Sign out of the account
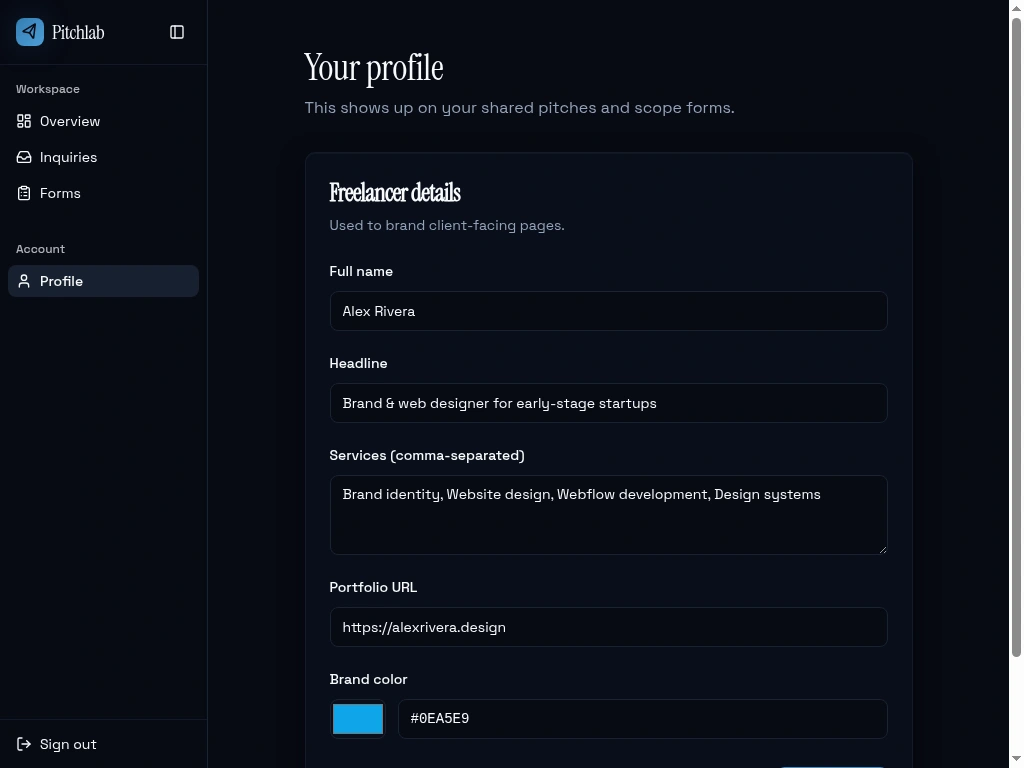Image resolution: width=1024 pixels, height=768 pixels. pyautogui.click(x=68, y=744)
